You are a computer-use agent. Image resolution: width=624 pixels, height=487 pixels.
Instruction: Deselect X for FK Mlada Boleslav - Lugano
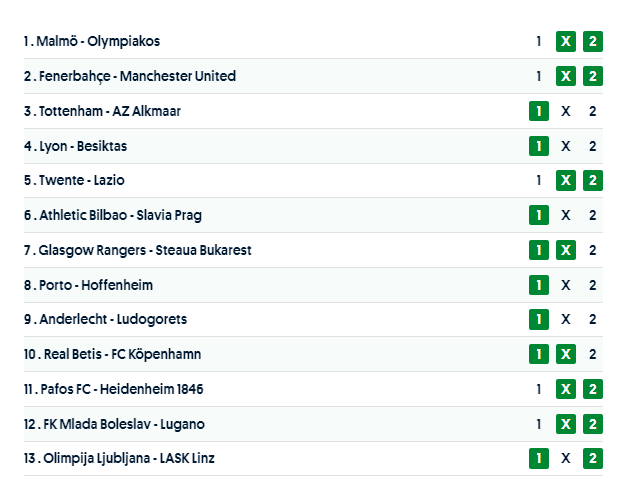coord(565,424)
